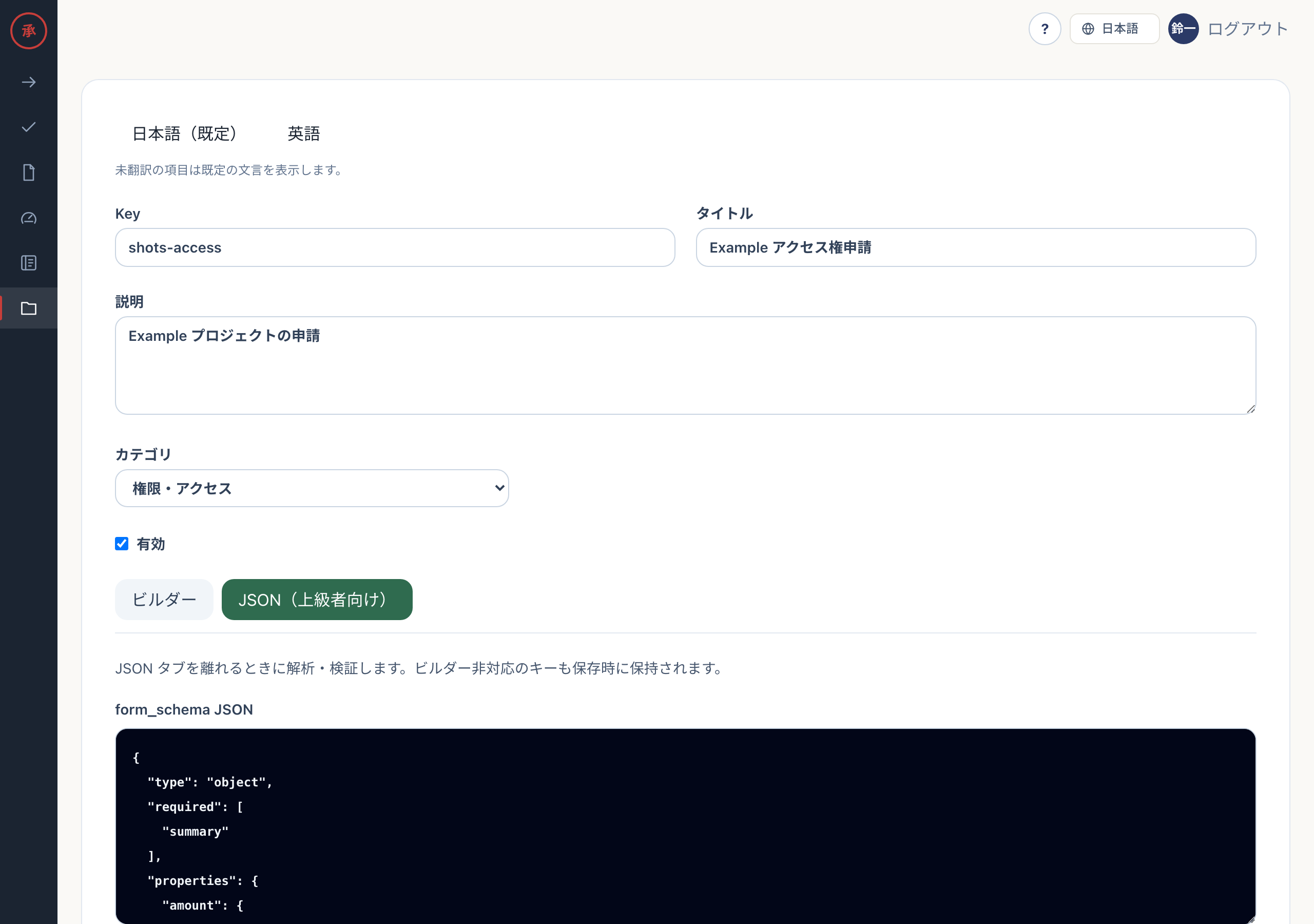Viewport: 1314px width, 924px height.
Task: Click the Key input field
Action: pyautogui.click(x=395, y=247)
